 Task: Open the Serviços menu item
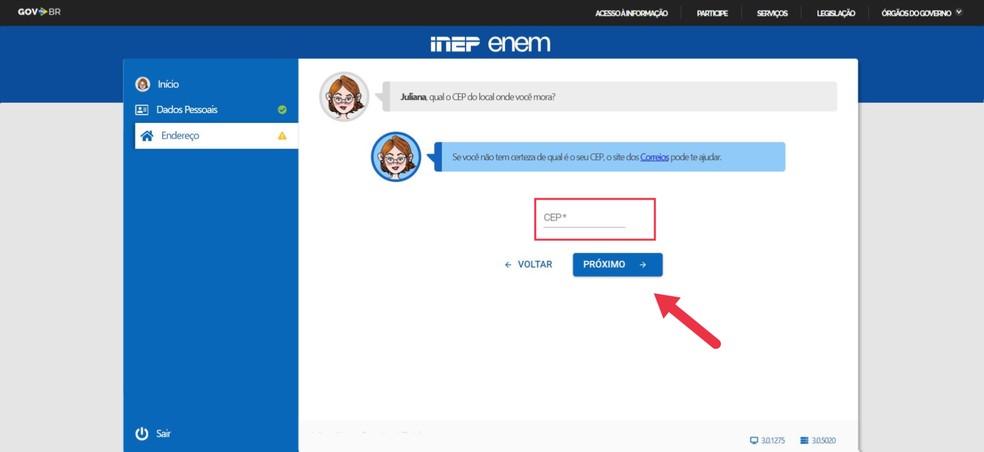pos(772,13)
